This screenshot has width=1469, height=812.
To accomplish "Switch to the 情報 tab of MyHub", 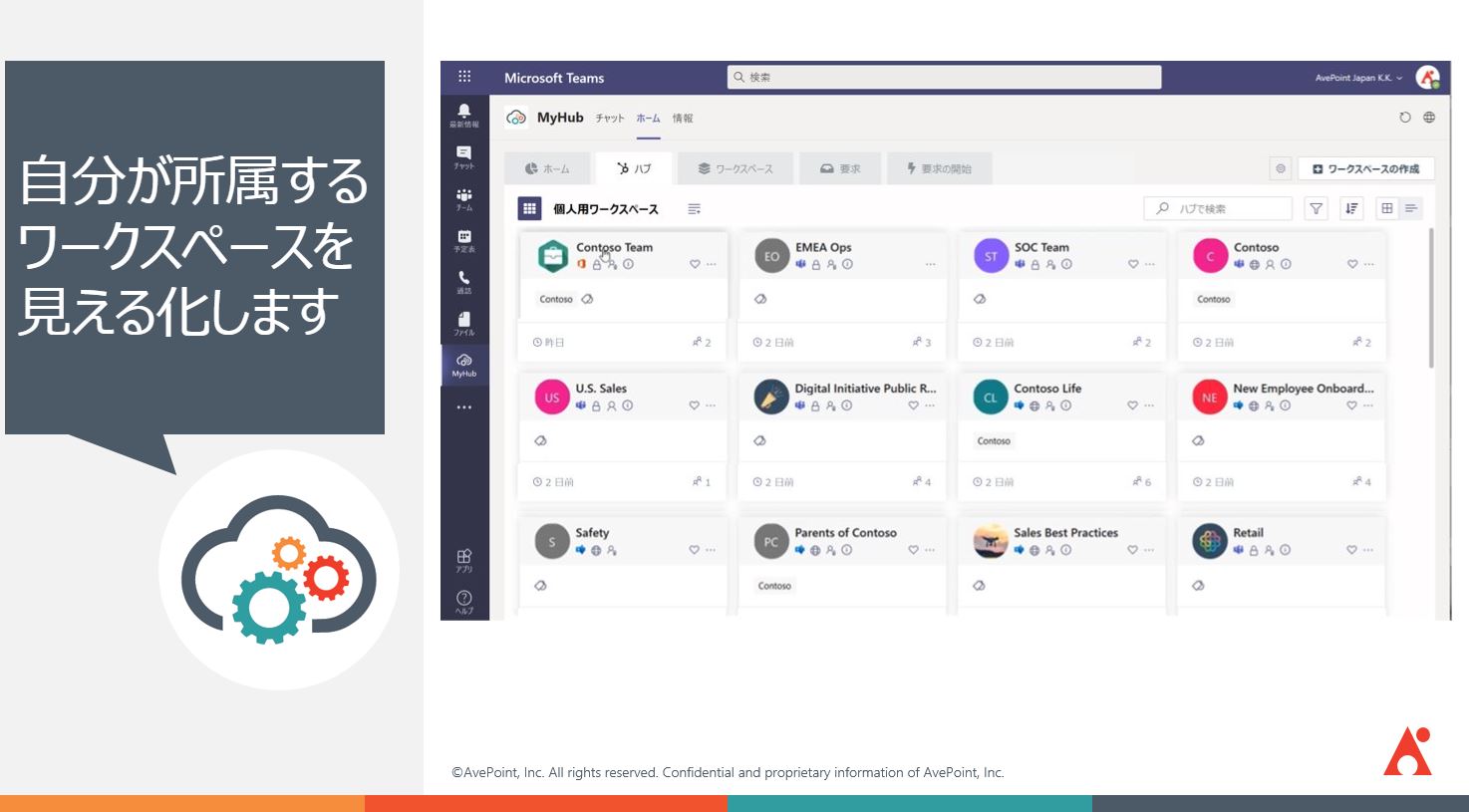I will [682, 118].
